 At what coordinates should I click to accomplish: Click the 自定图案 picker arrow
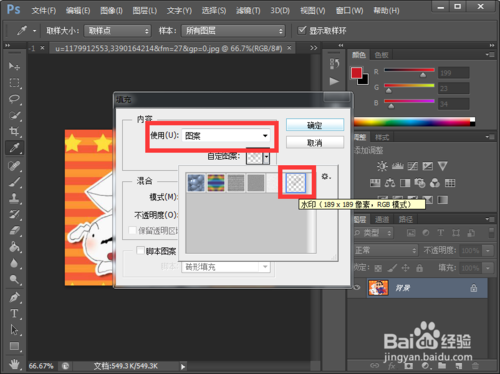266,157
